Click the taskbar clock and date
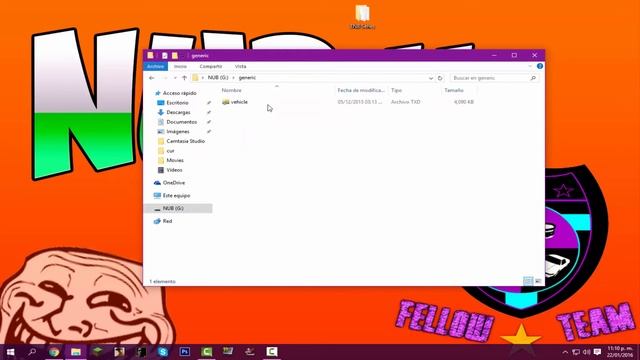640x360 pixels. [x=620, y=352]
